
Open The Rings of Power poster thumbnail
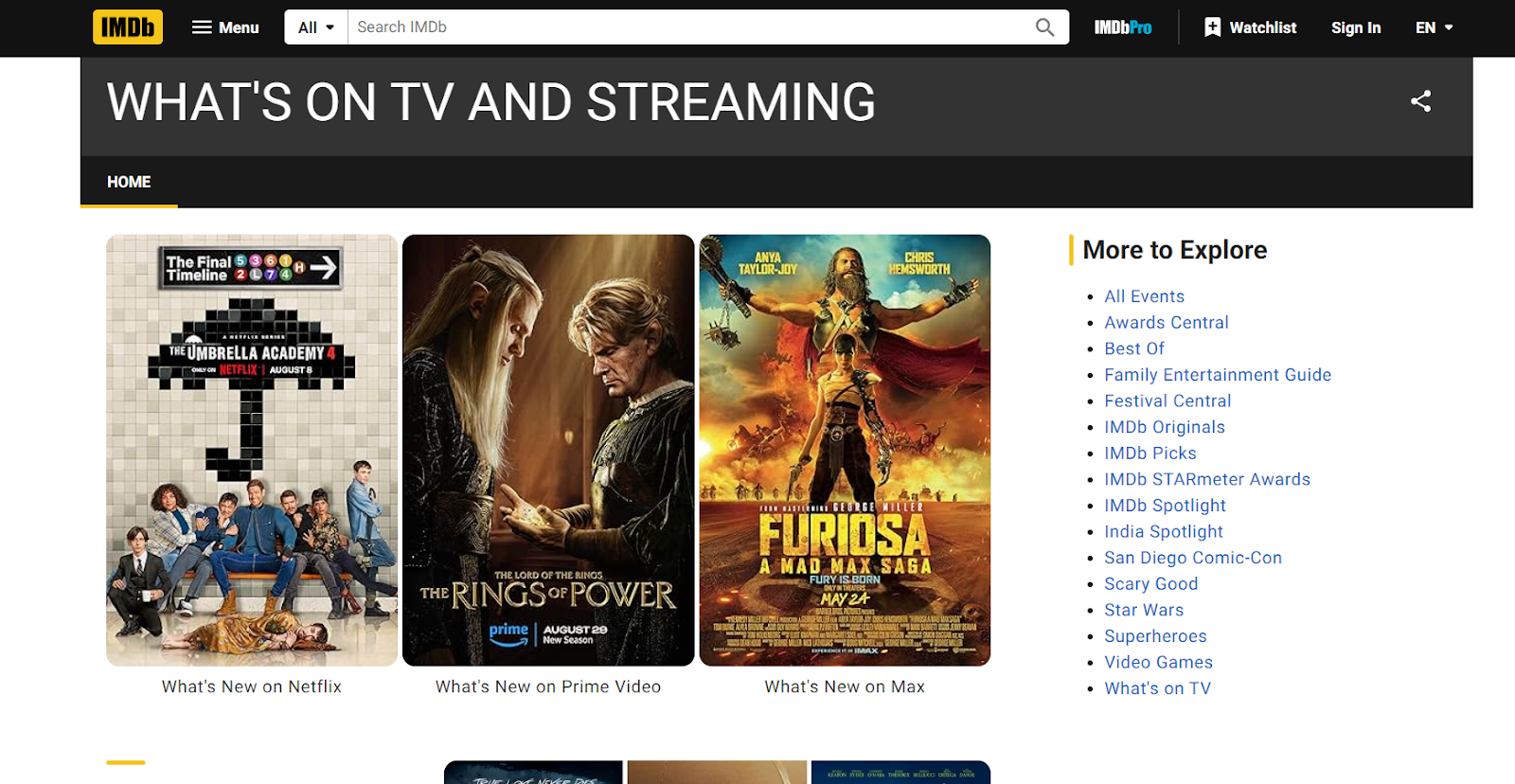548,451
